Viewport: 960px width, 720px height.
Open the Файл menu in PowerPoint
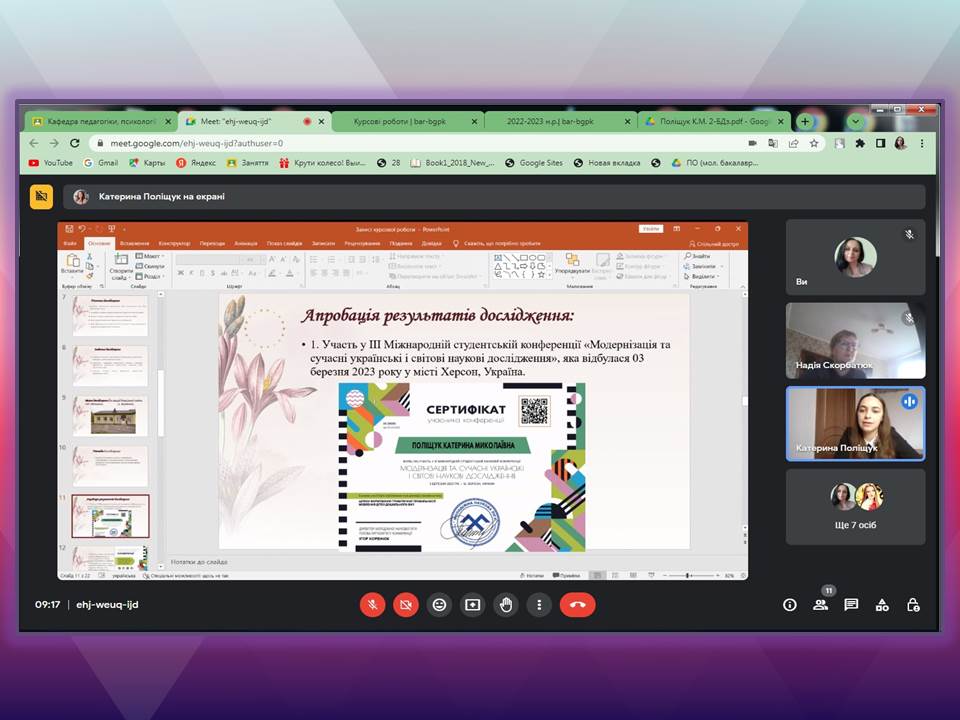click(70, 244)
